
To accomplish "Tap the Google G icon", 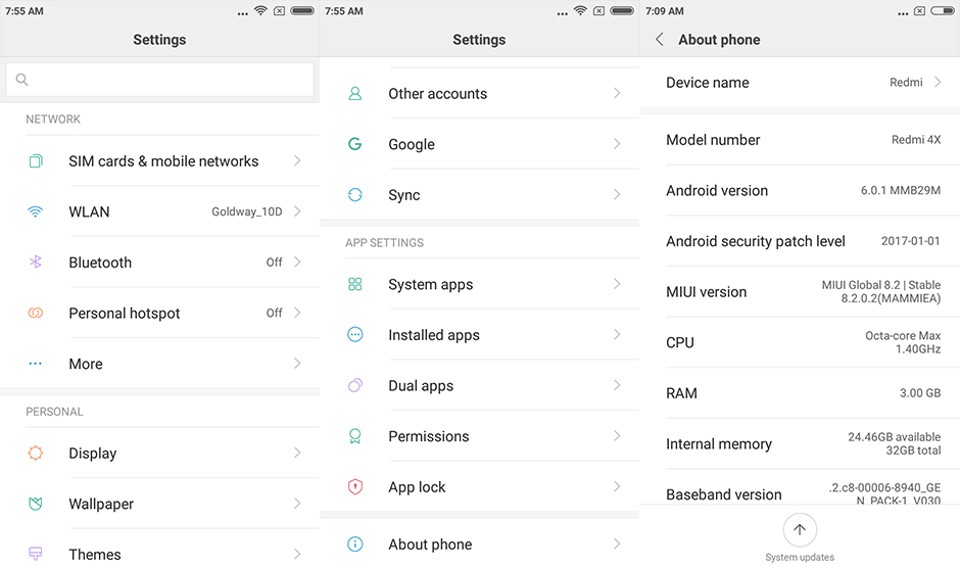I will [355, 144].
